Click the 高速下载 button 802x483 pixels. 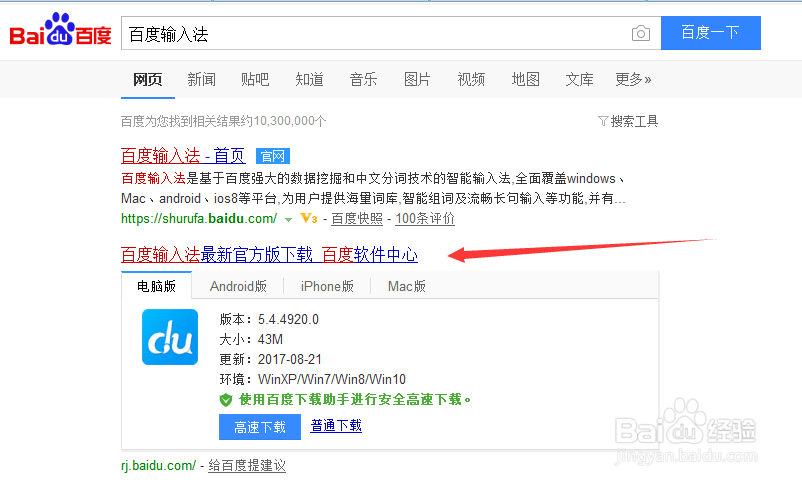(x=260, y=427)
